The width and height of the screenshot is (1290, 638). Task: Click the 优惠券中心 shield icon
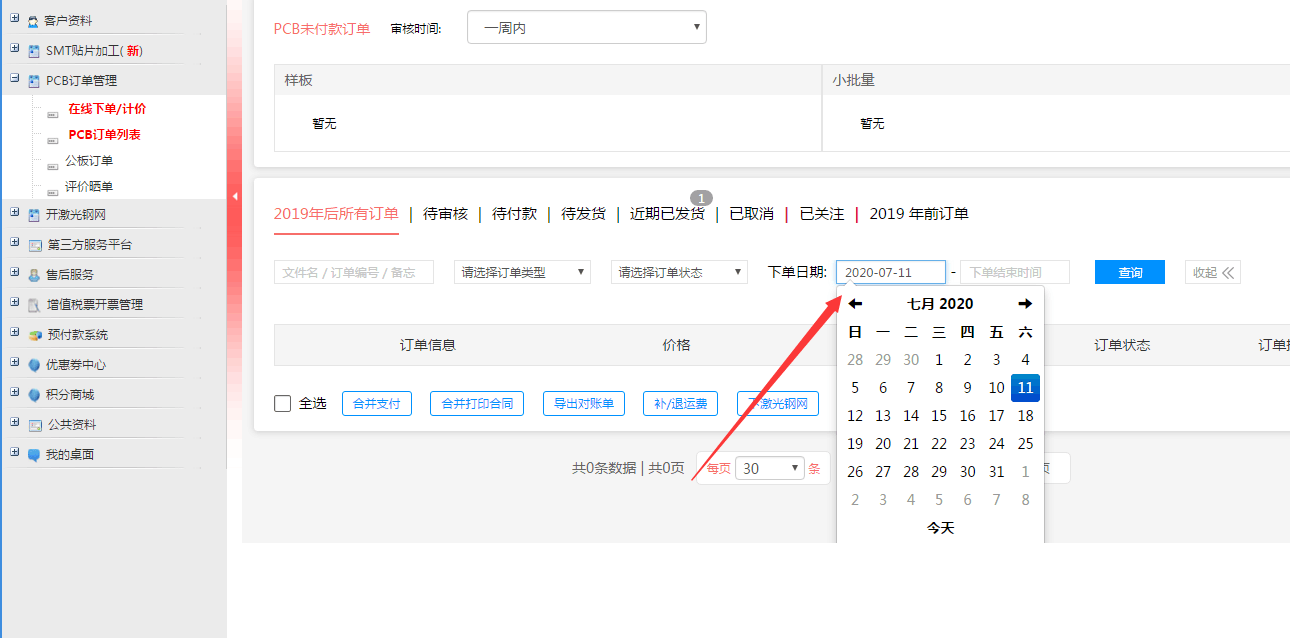pyautogui.click(x=35, y=365)
